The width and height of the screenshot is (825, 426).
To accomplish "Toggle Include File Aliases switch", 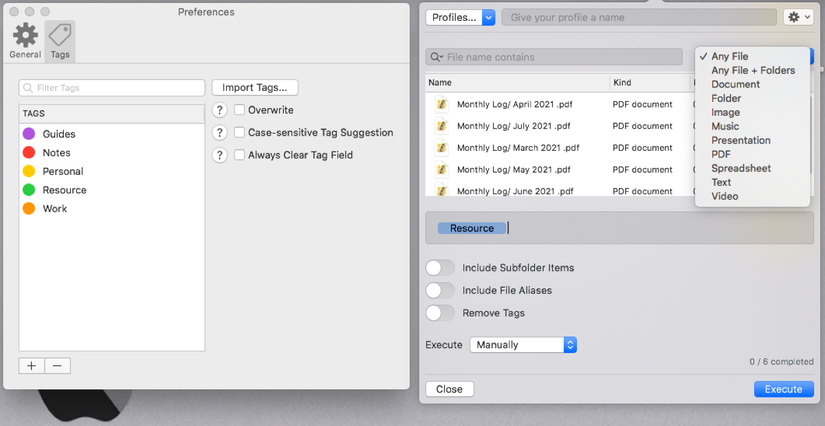I will click(x=440, y=290).
